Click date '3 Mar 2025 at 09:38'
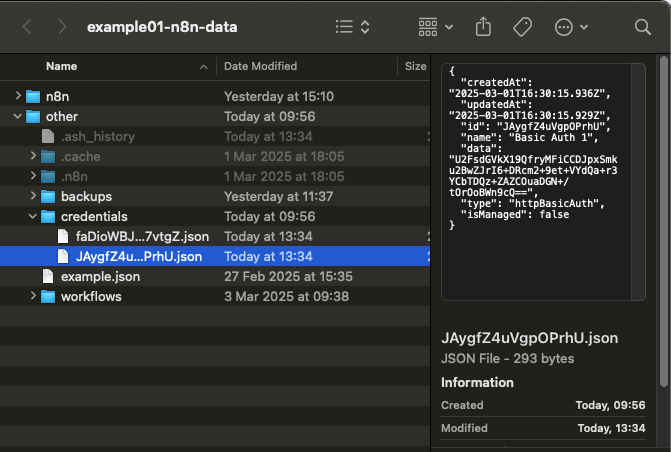This screenshot has height=452, width=671. (x=286, y=297)
